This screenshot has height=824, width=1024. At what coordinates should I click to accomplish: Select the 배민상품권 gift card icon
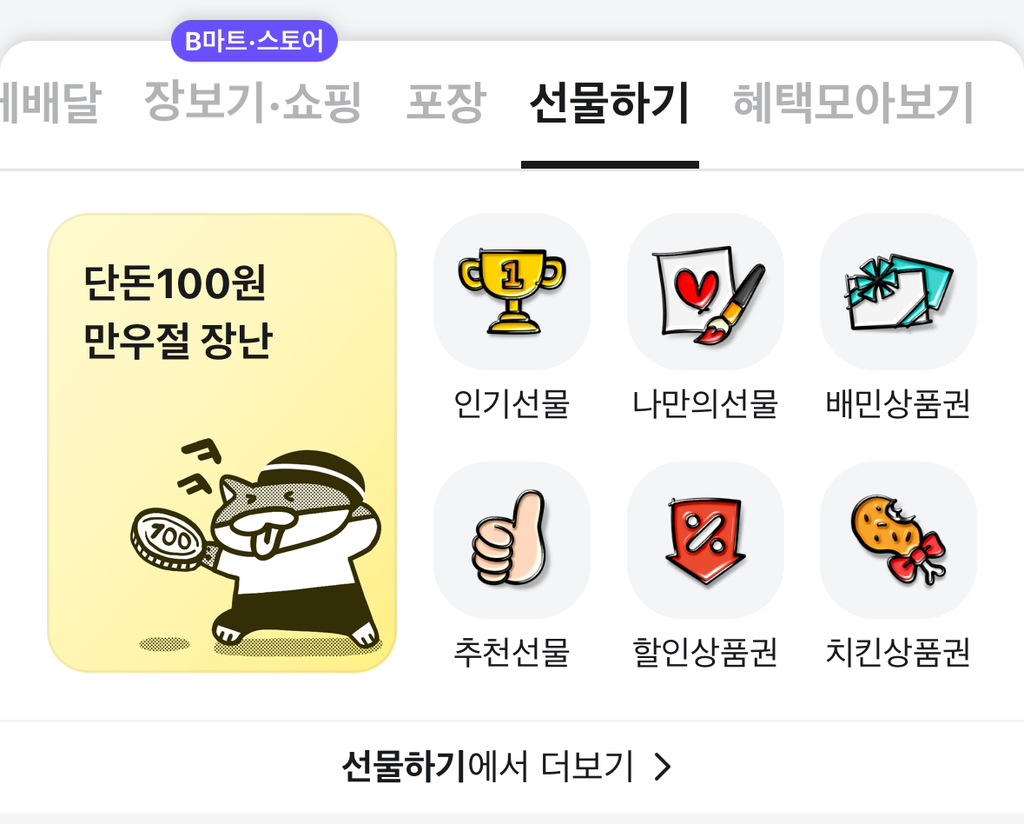pos(899,291)
